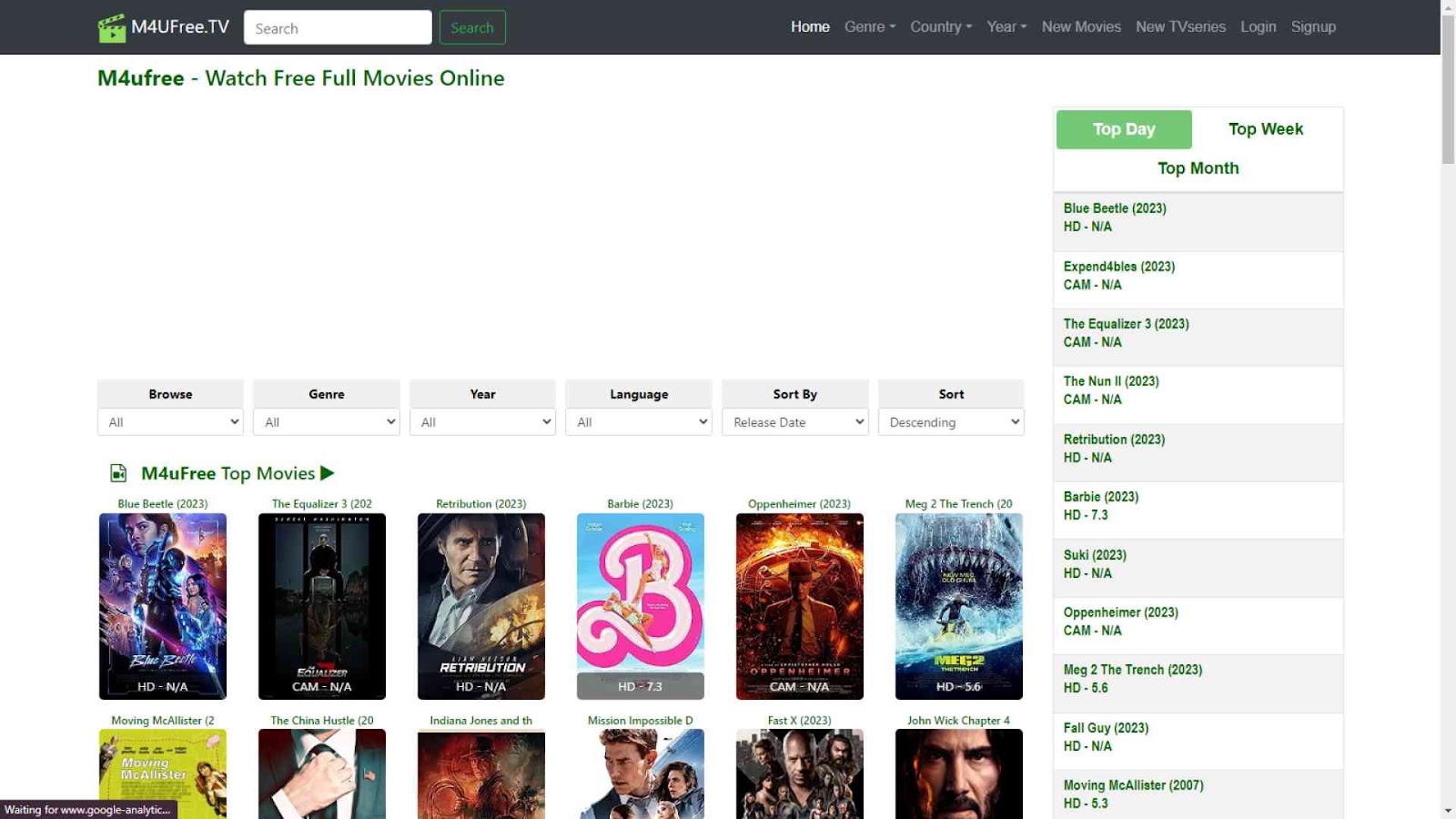
Task: Open the Barbie movie poster
Action: coord(641,606)
